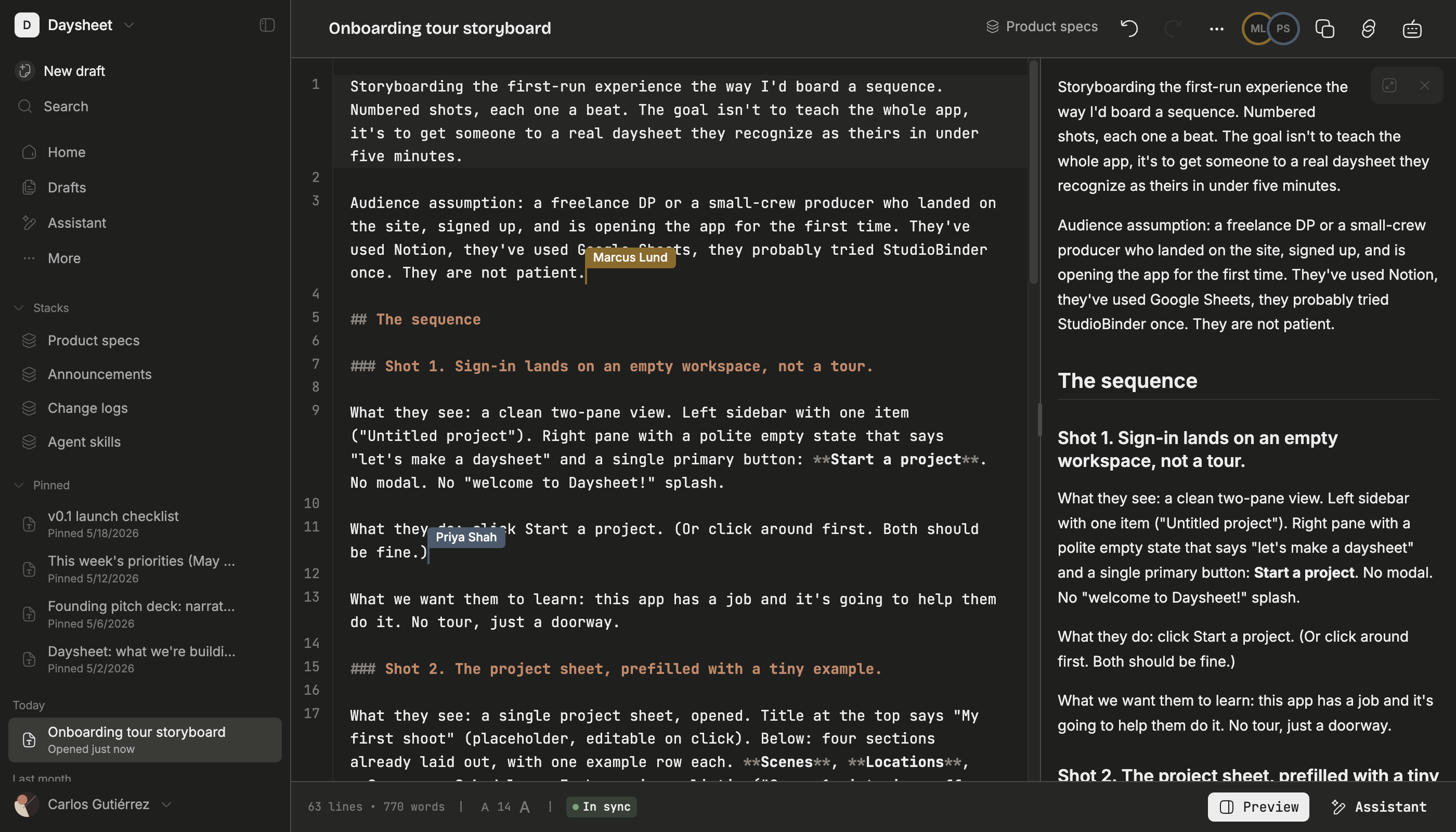Redo the last edit
The height and width of the screenshot is (832, 1456).
tap(1173, 28)
